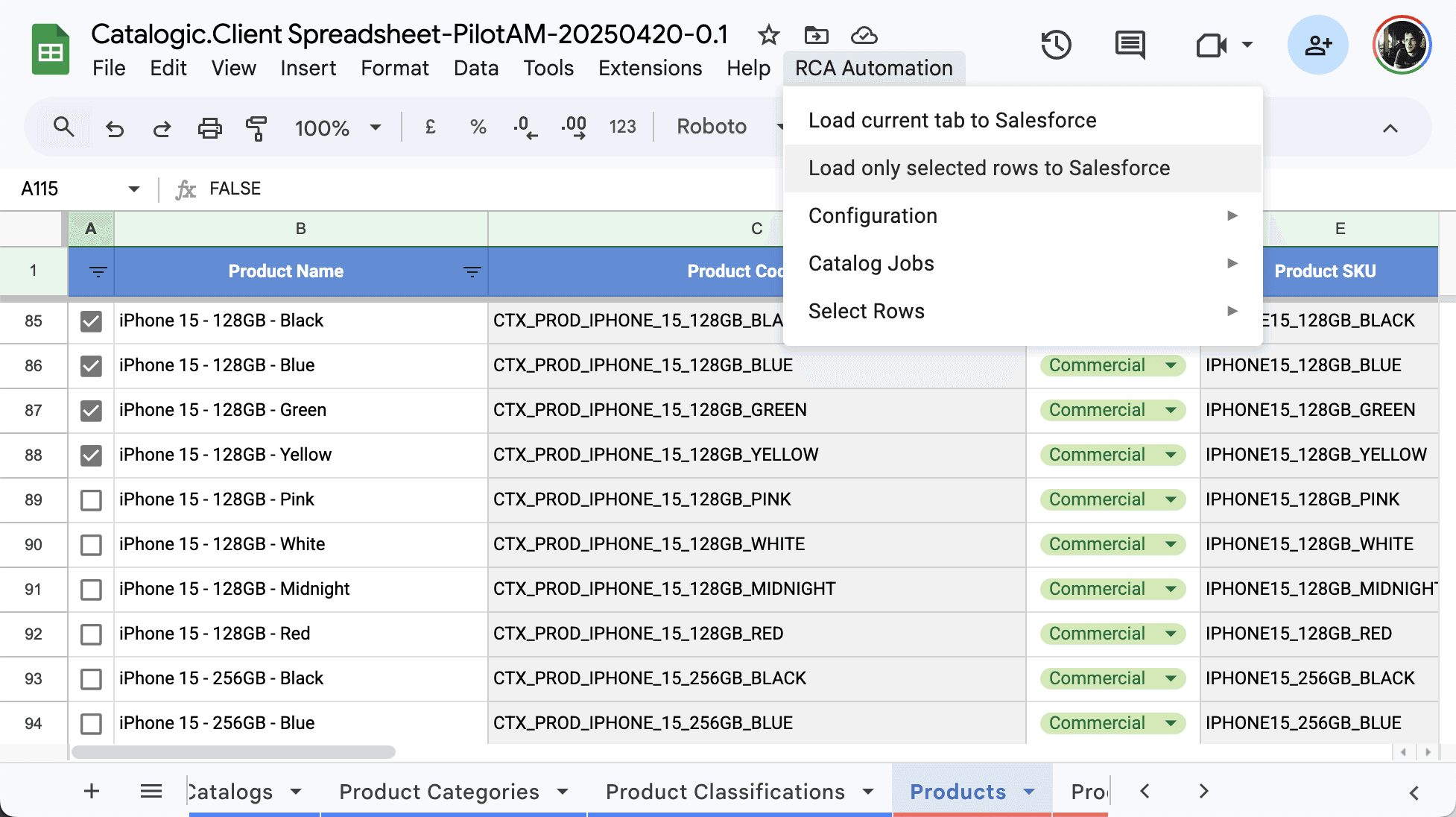Uncheck iPhone 15 128GB Black row checkbox
This screenshot has width=1456, height=817.
coord(91,321)
